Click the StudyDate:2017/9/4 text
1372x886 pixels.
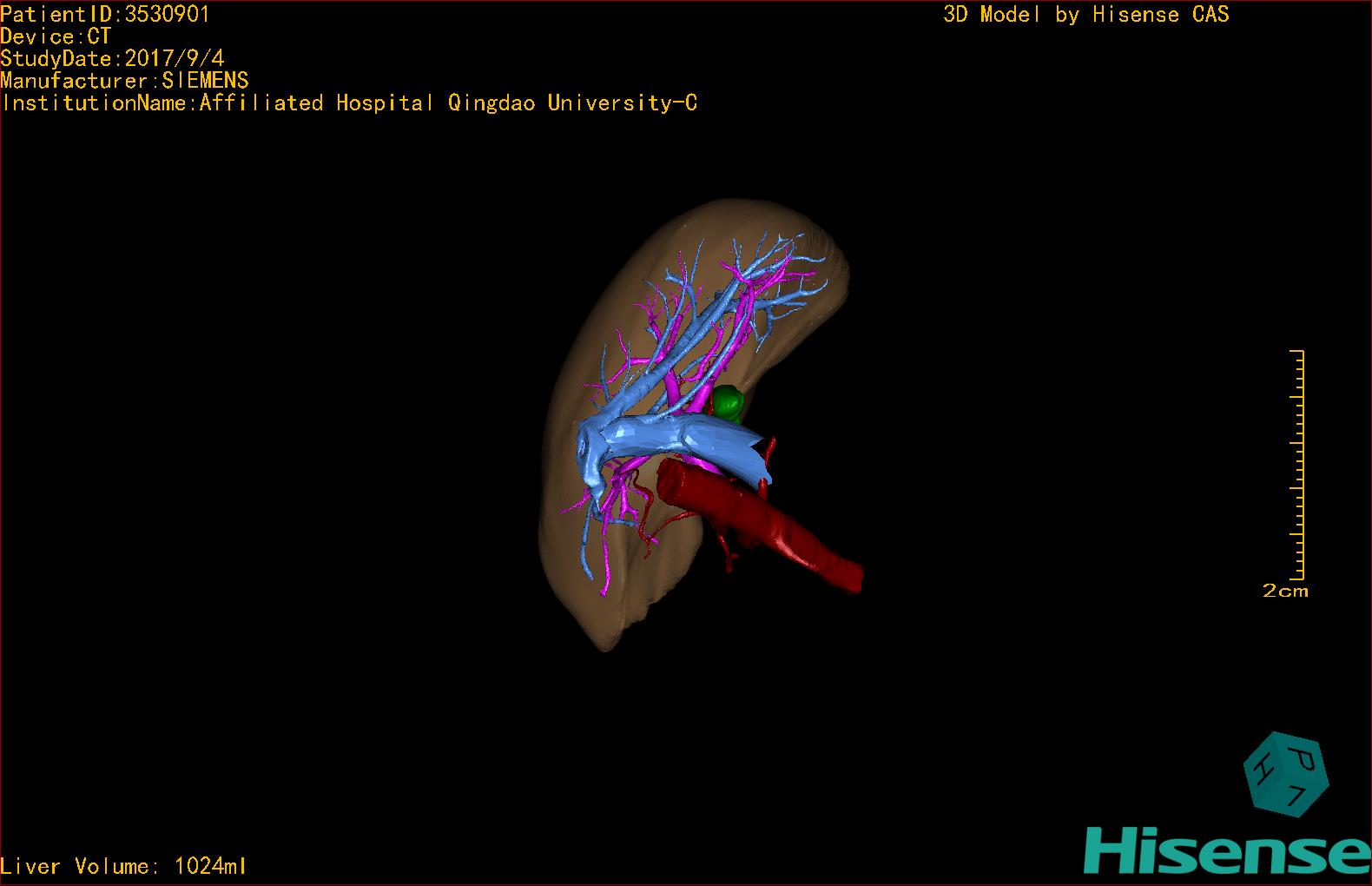[112, 59]
